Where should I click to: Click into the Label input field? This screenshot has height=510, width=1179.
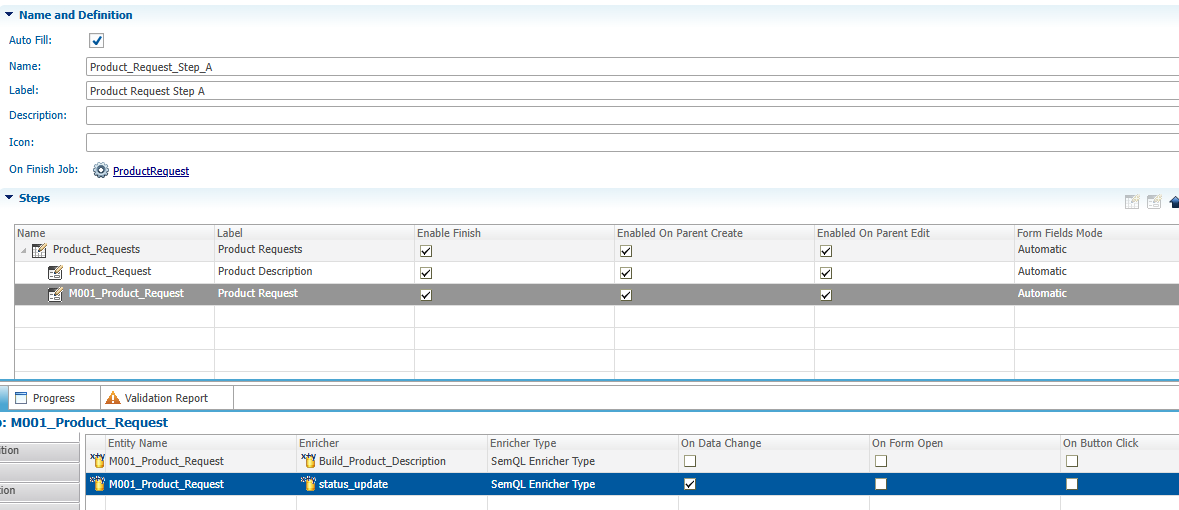[632, 91]
